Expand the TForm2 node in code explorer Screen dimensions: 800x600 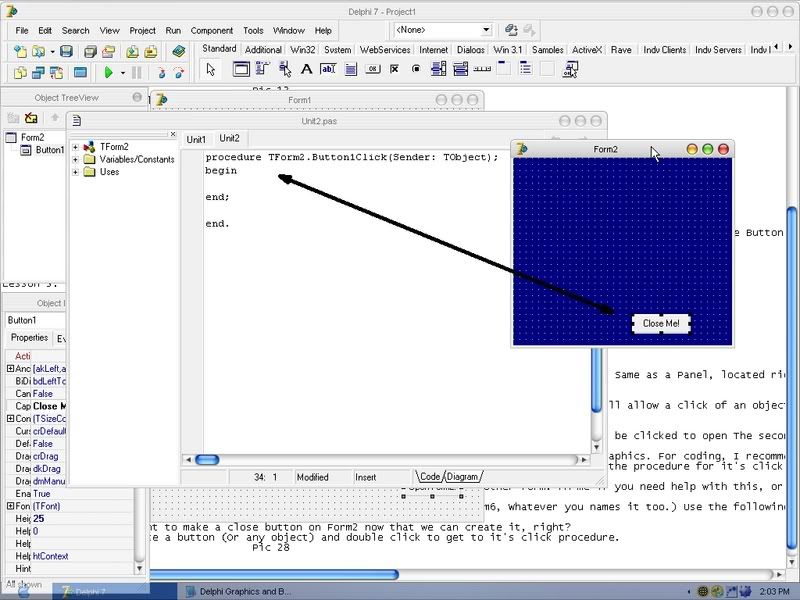[x=76, y=147]
